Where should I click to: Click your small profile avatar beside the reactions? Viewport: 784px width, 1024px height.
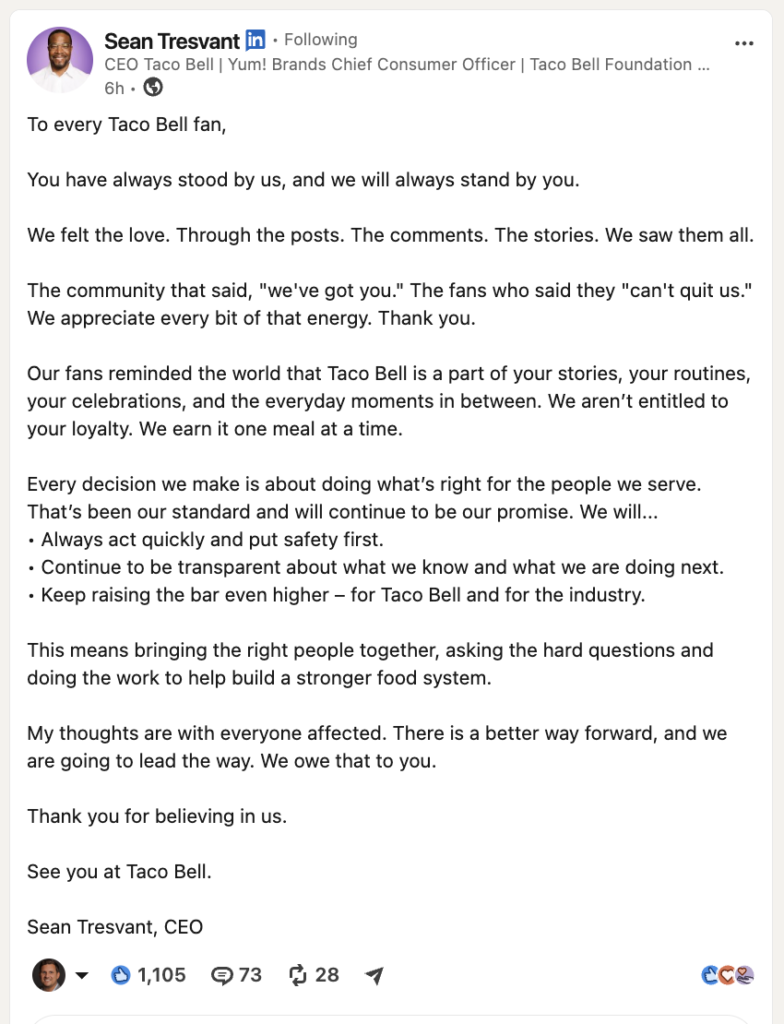pos(48,975)
